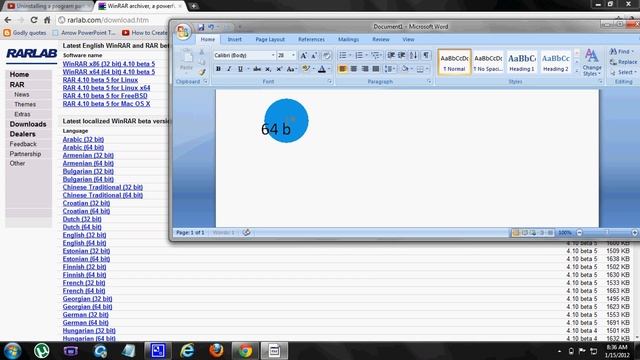Toggle italic formatting
Image resolution: width=640 pixels, height=360 pixels.
(229, 69)
